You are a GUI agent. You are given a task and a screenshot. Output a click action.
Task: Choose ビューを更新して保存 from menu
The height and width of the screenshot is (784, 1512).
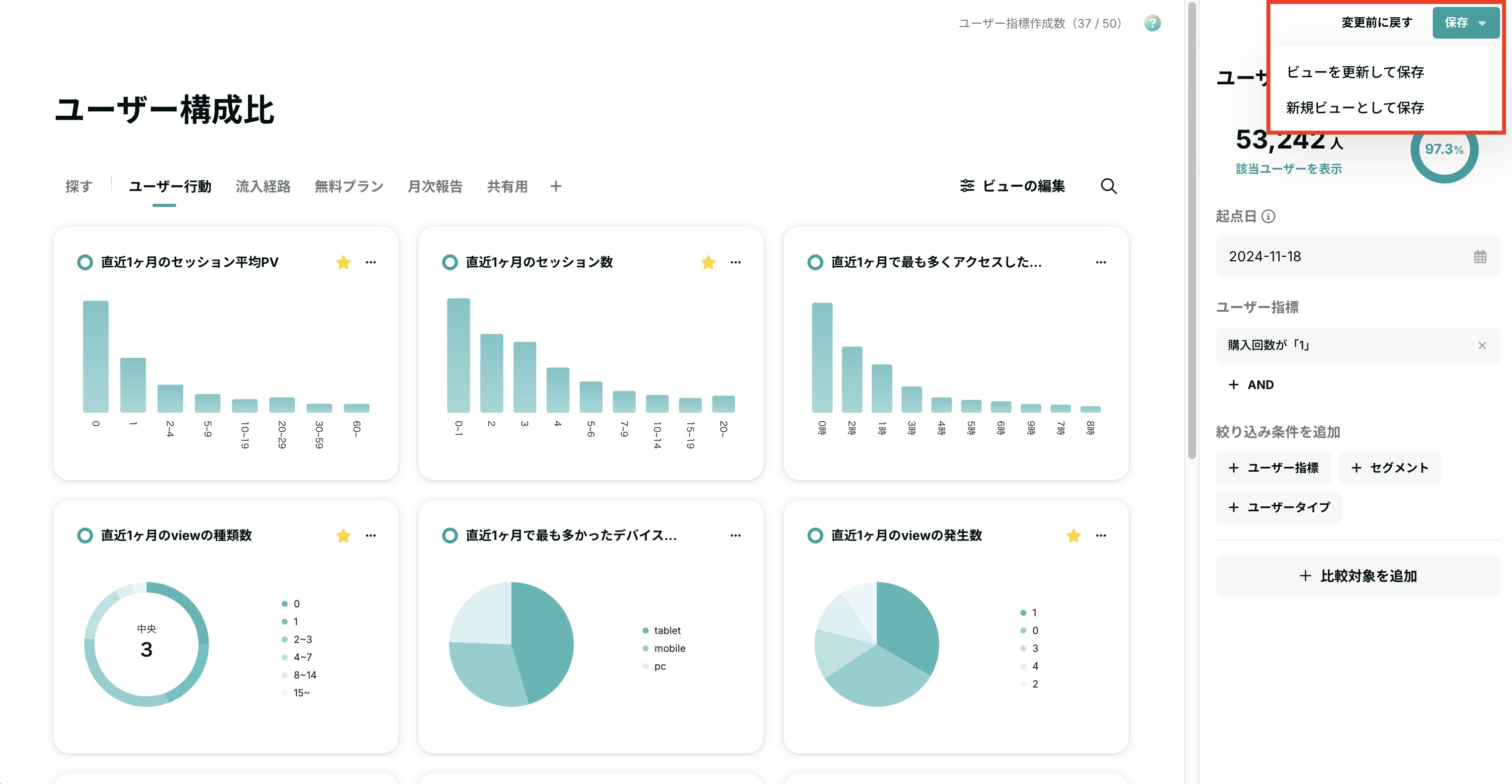[x=1355, y=72]
